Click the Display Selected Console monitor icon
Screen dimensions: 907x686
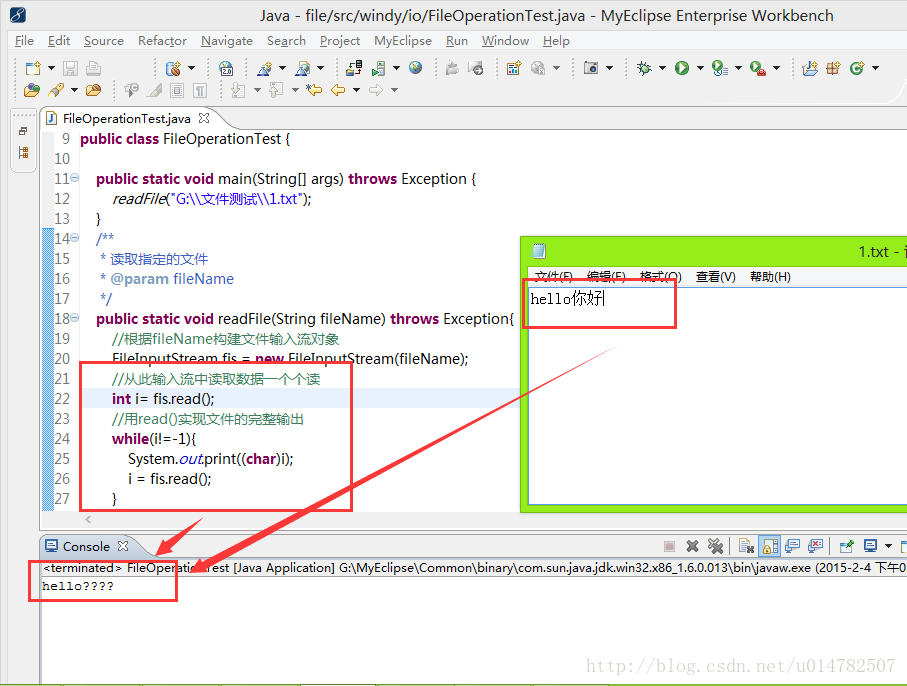coord(870,545)
